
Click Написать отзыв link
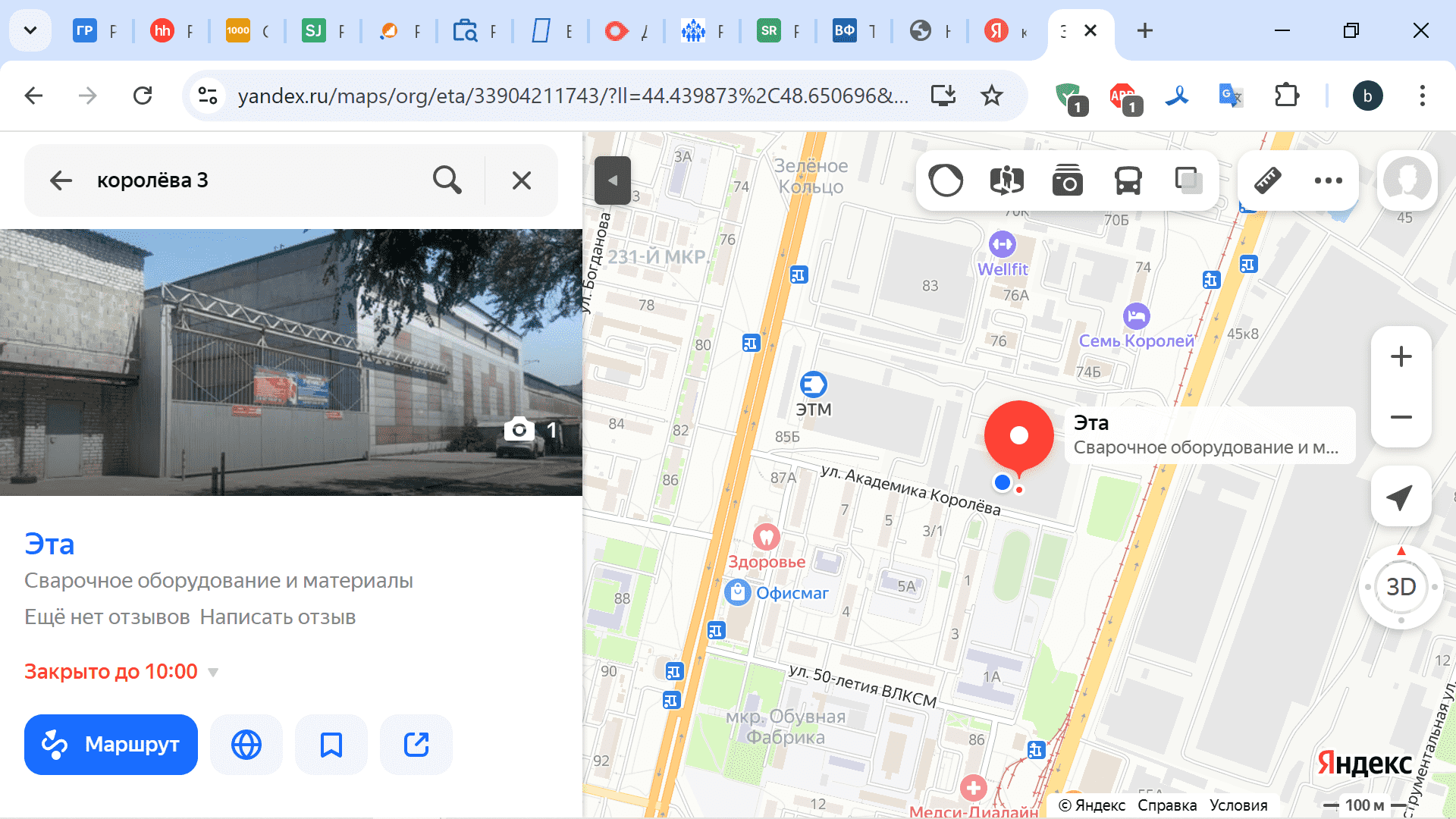tap(278, 617)
